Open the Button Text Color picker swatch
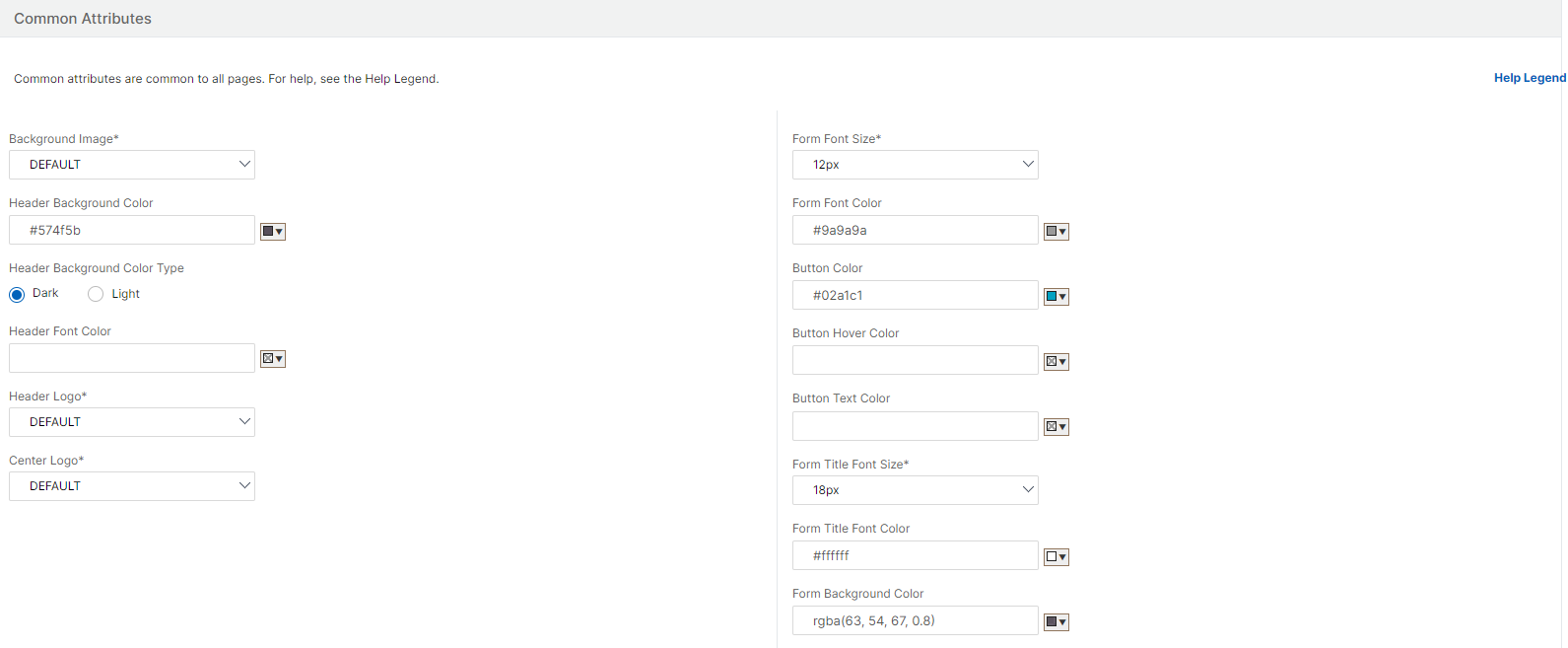 click(x=1057, y=427)
